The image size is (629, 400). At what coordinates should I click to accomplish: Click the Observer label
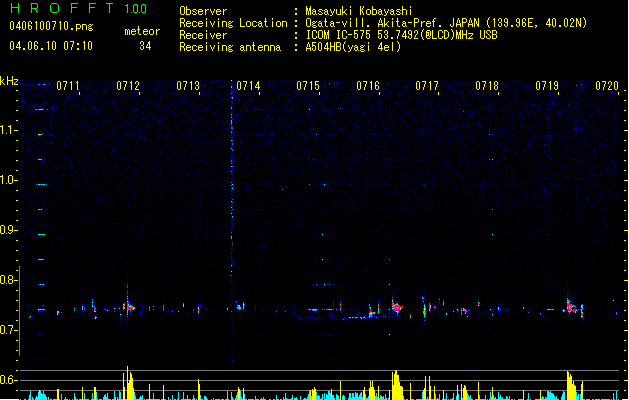(203, 11)
